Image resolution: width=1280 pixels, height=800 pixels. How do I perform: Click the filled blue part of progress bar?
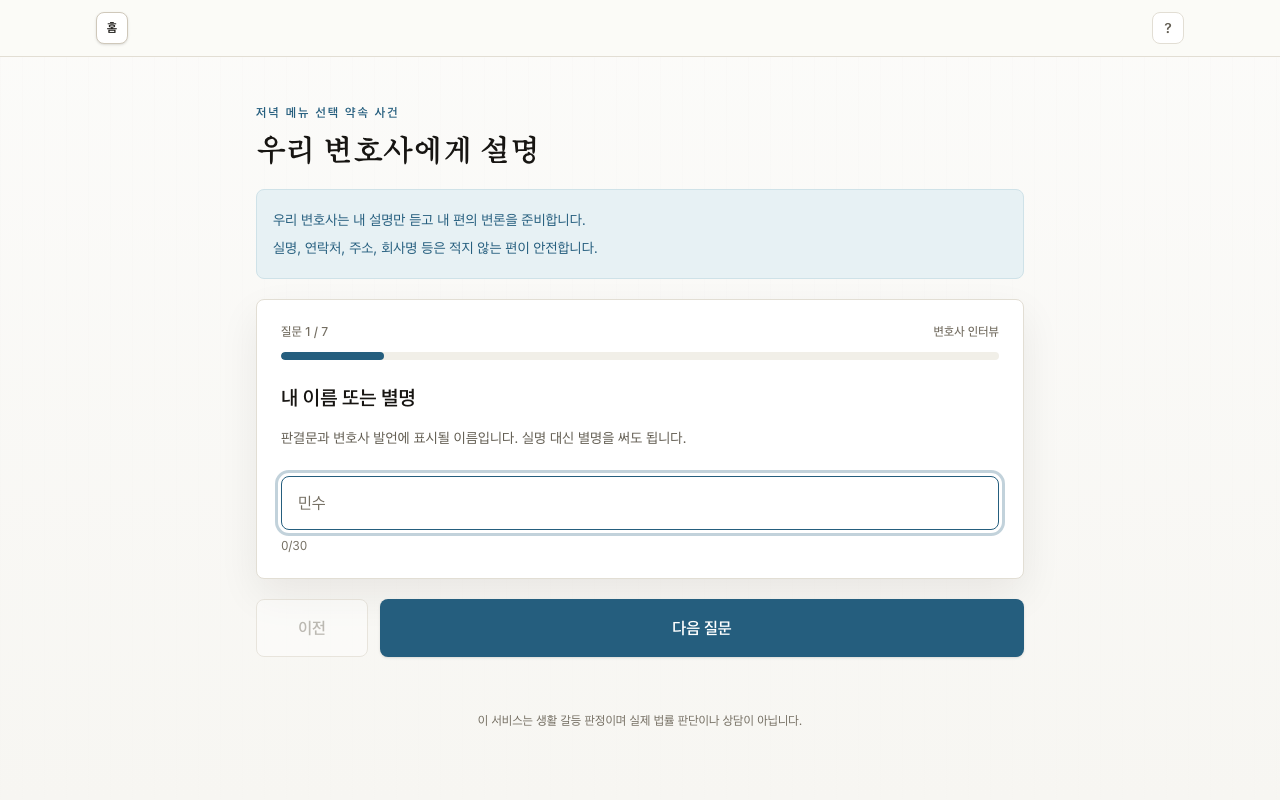(332, 356)
